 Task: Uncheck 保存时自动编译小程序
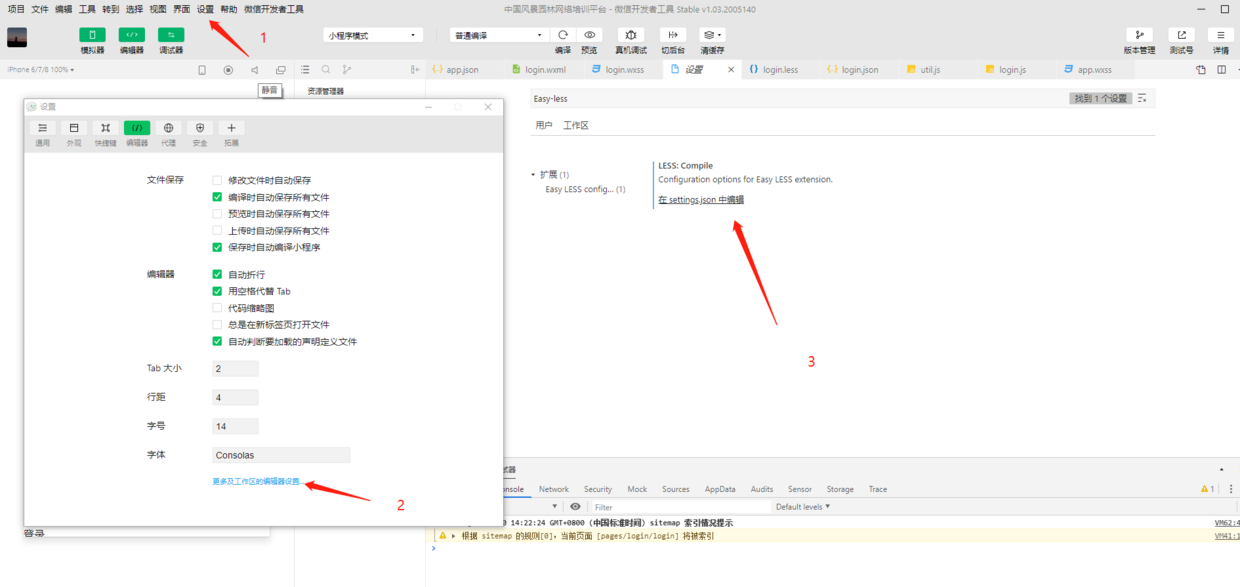coord(217,247)
